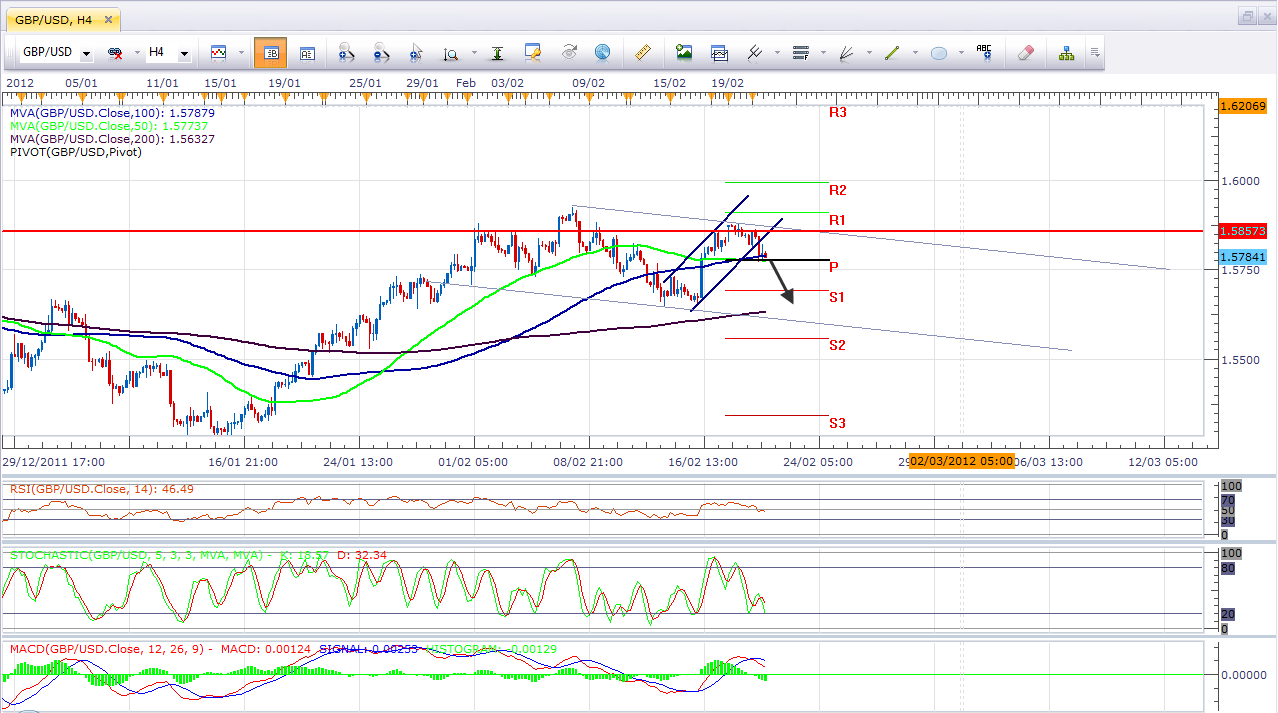Click the RSI(GBP/USD.Close, 14) label
1278x713 pixels.
pos(102,489)
